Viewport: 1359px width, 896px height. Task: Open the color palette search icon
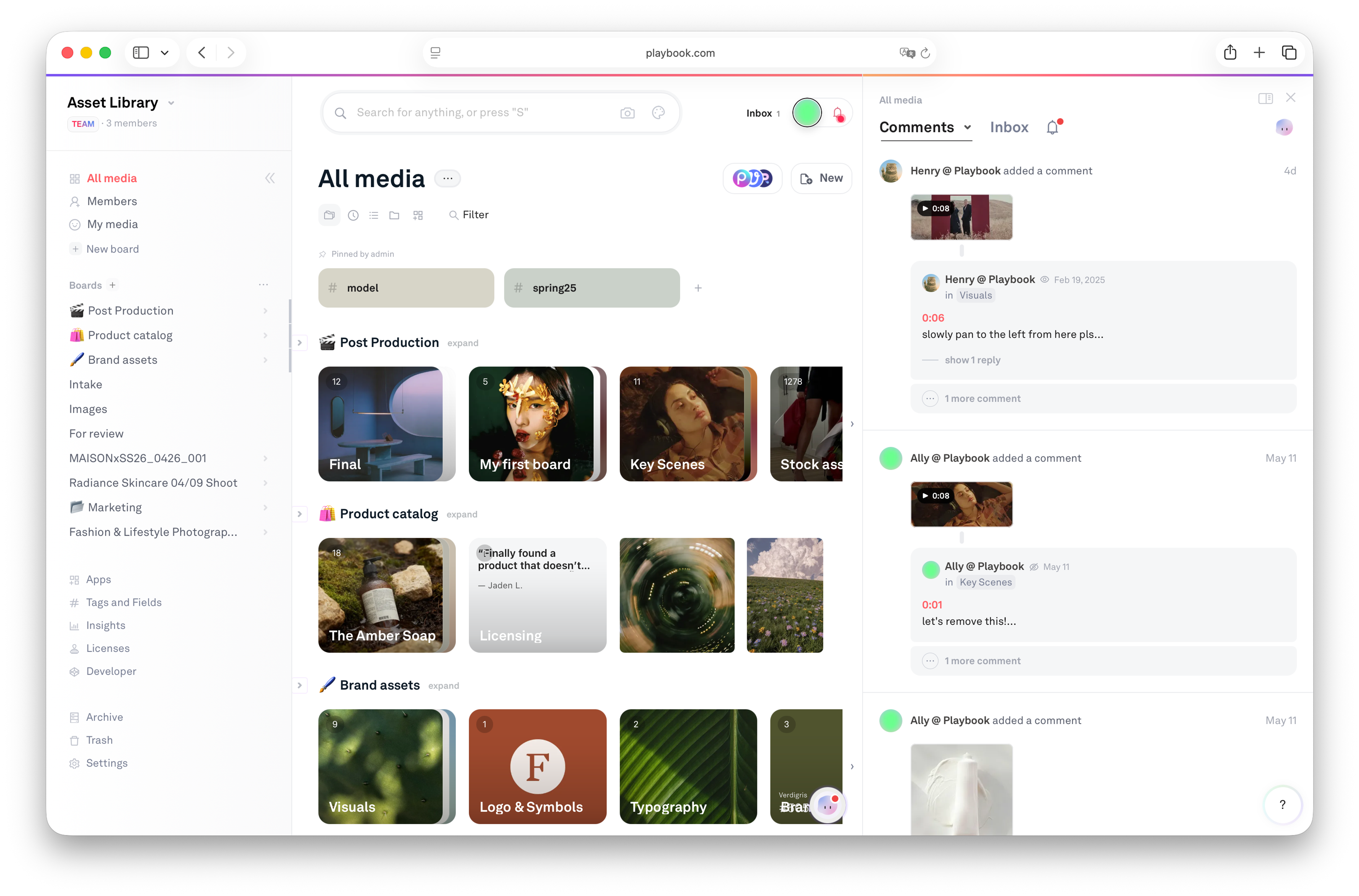(x=658, y=112)
